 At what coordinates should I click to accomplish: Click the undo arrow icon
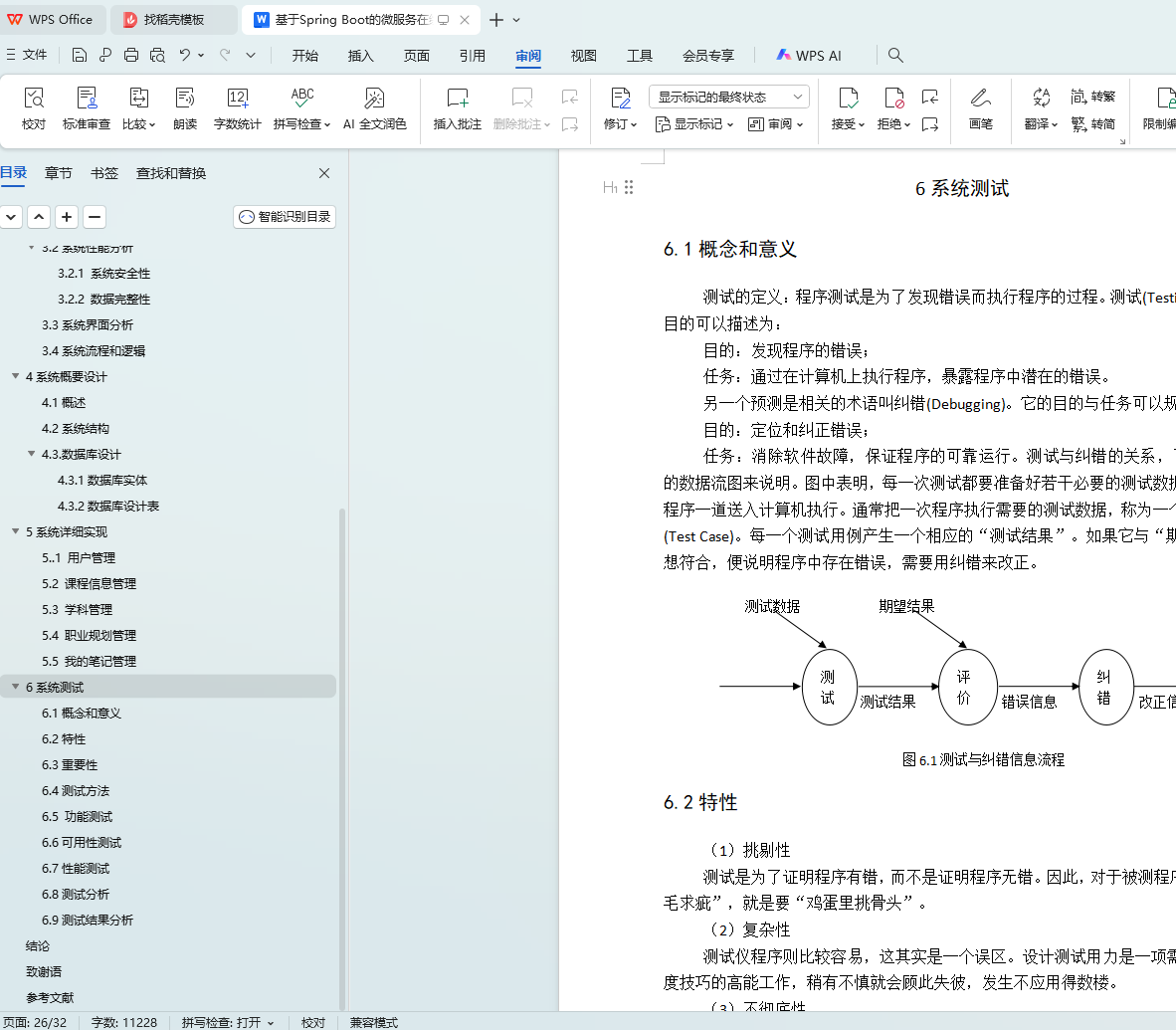[x=184, y=55]
